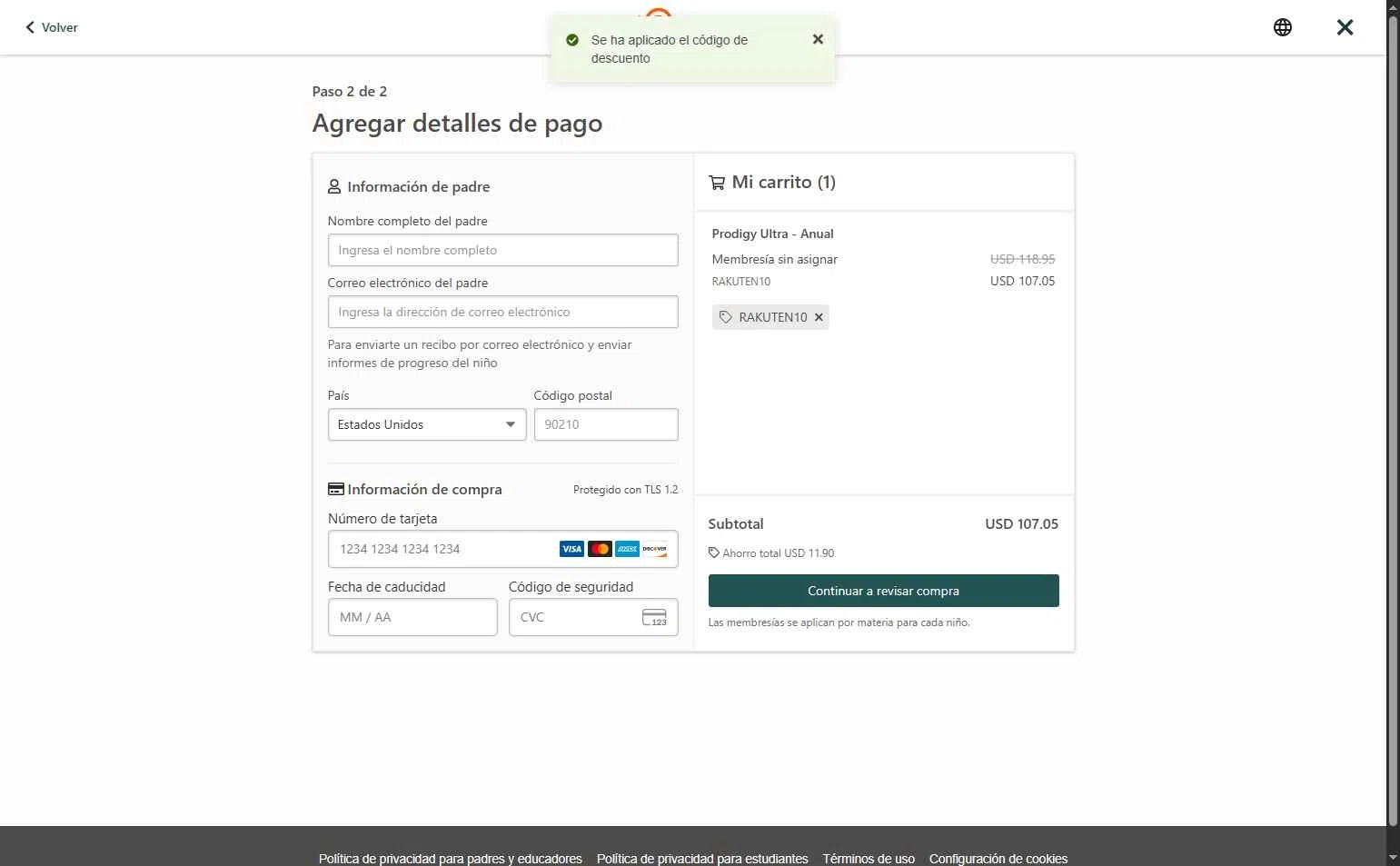Screen dimensions: 1400x866
Task: Open privacy policy for students link
Action: point(702,859)
